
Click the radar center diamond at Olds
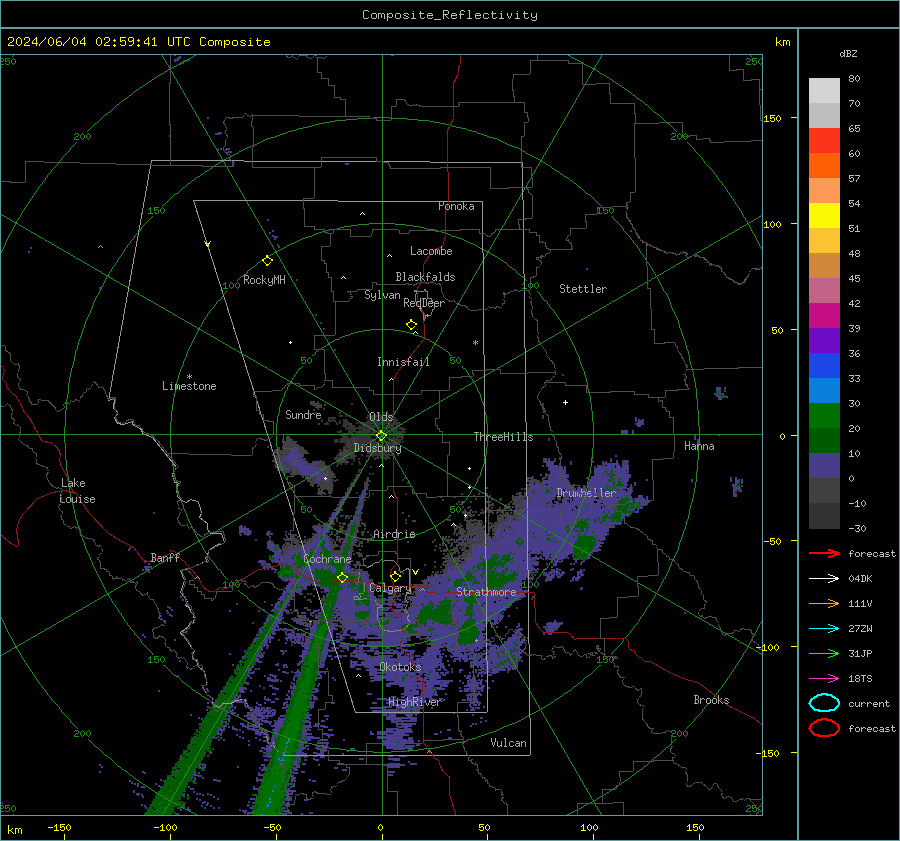(381, 436)
